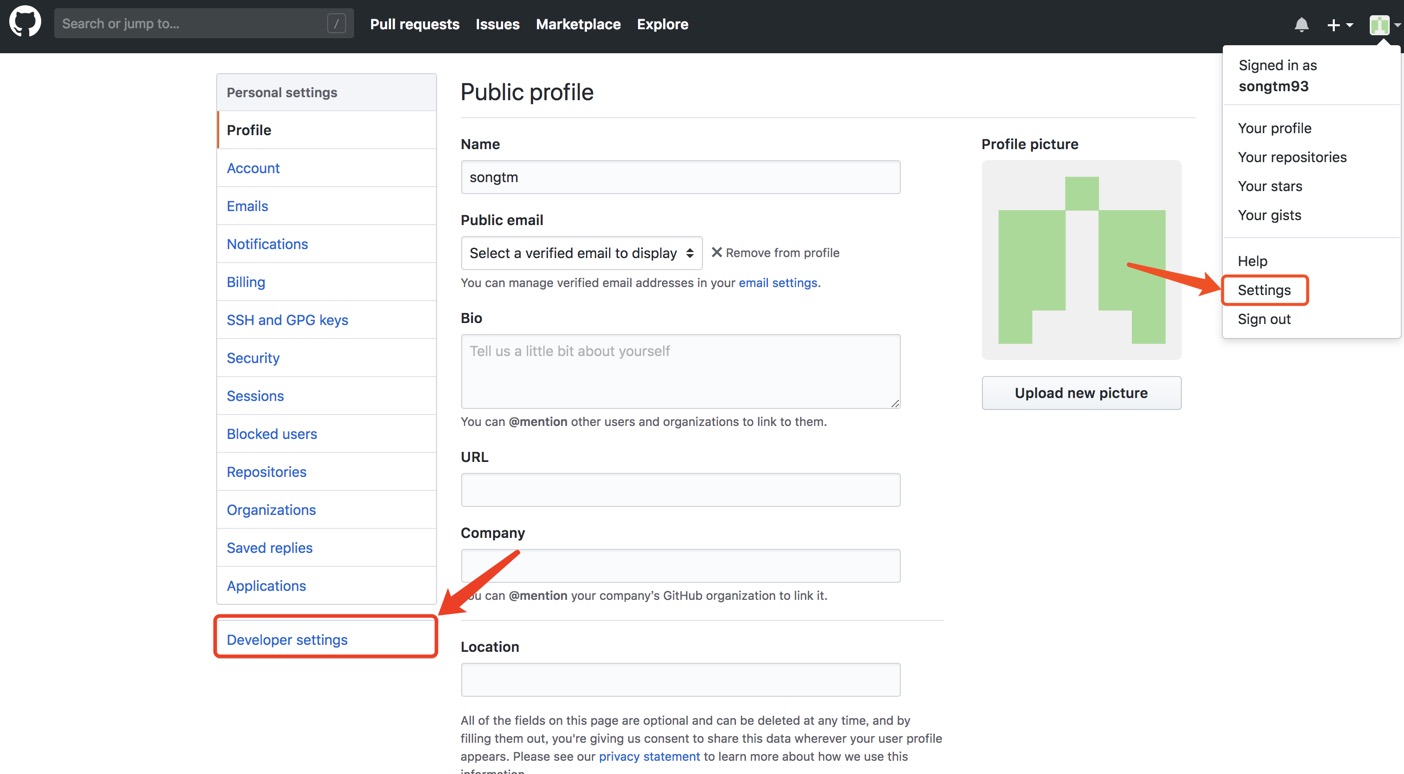
Task: Open SSH and GPG keys settings
Action: point(326,320)
